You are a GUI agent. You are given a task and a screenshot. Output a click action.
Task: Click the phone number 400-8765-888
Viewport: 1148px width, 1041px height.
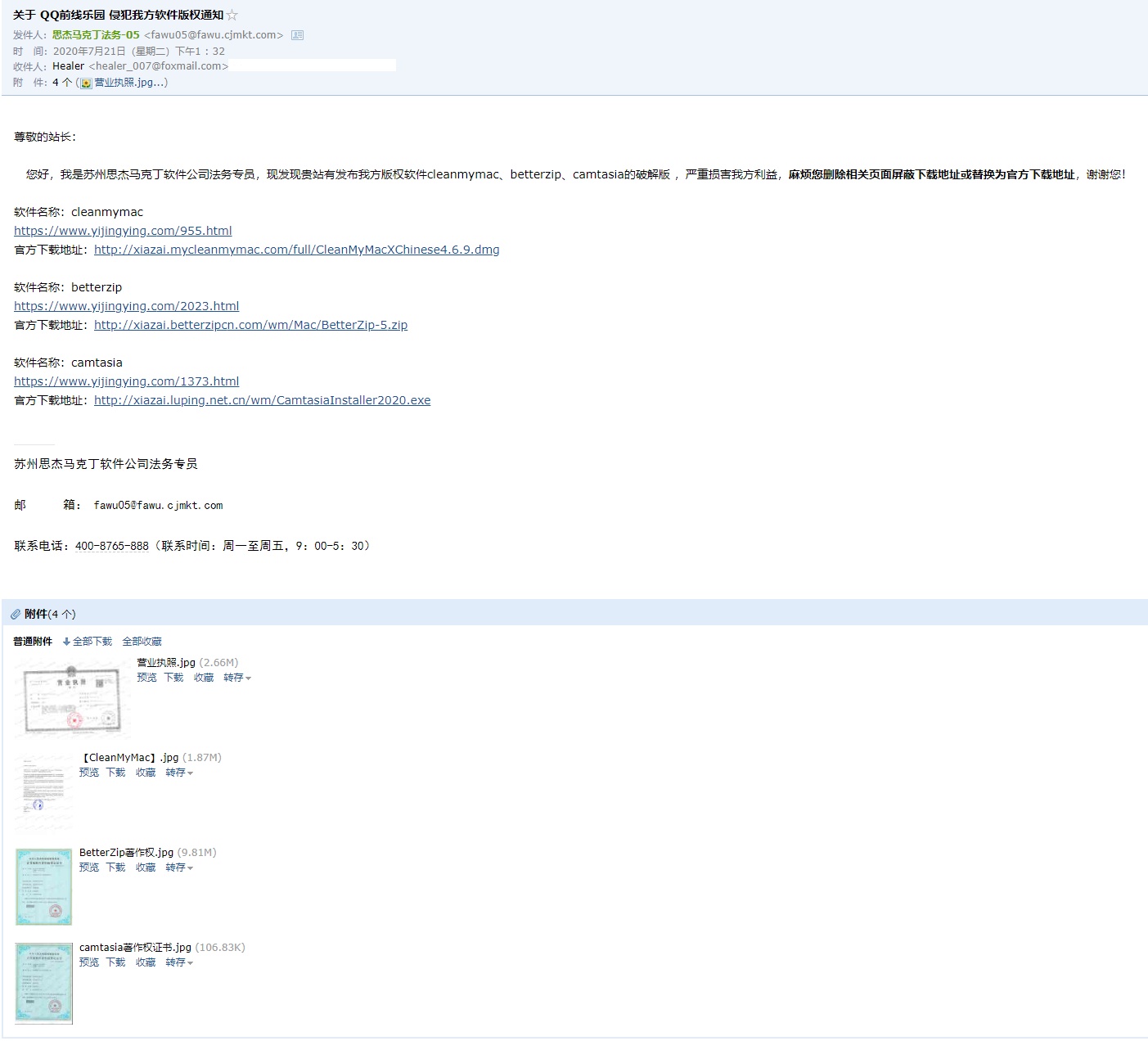click(x=111, y=545)
